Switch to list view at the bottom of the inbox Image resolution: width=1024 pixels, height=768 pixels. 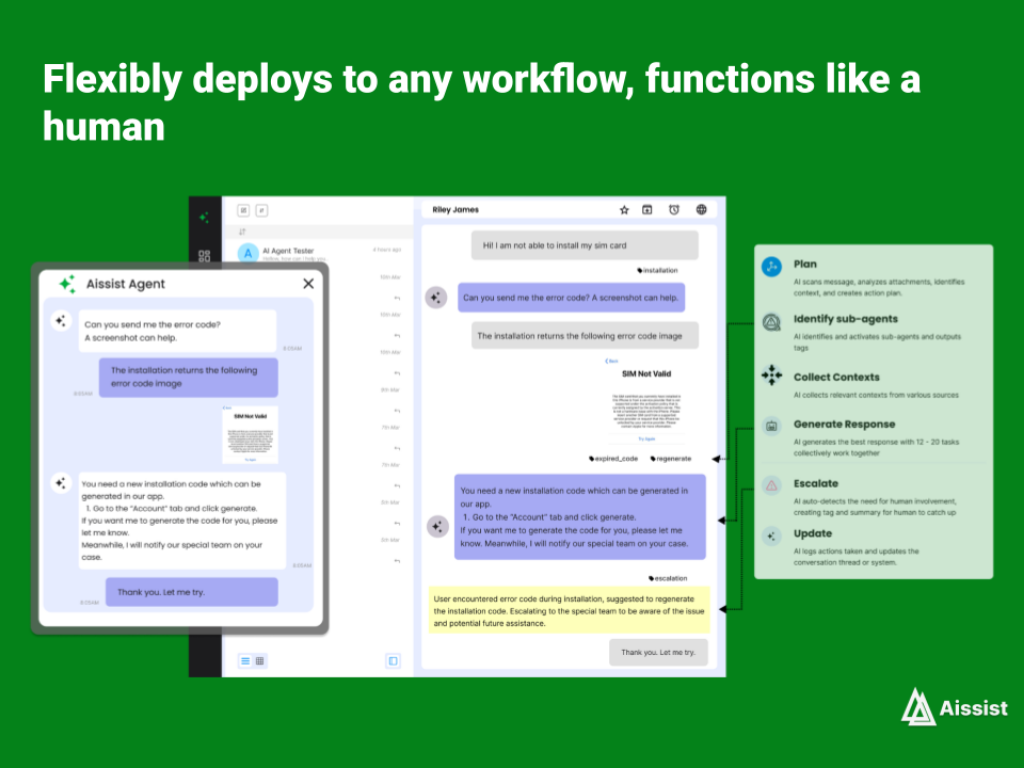click(x=245, y=661)
